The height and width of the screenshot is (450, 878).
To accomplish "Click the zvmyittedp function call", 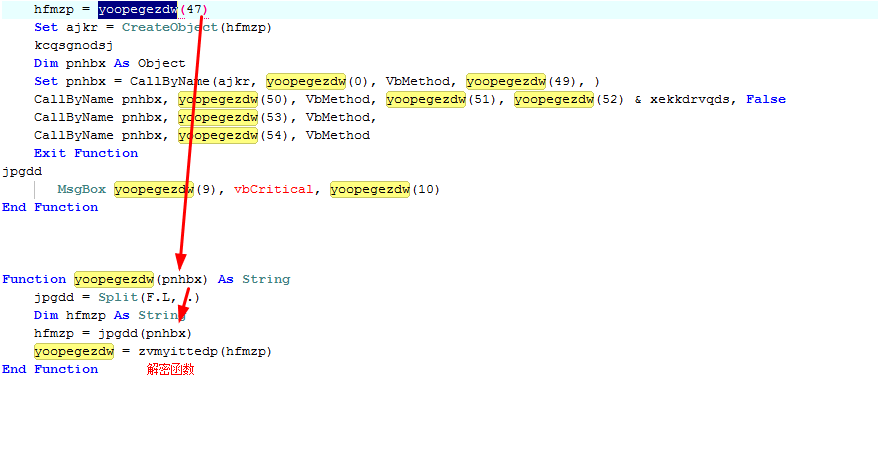I will pyautogui.click(x=178, y=351).
